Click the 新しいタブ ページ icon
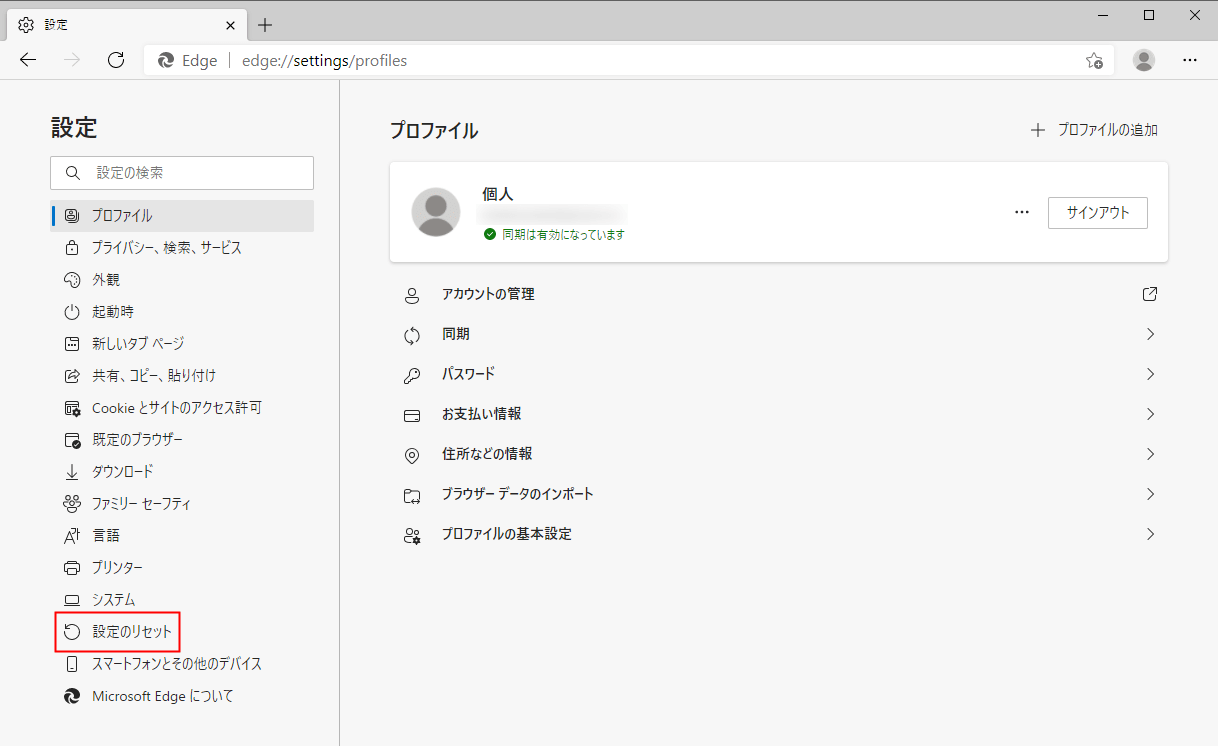 click(72, 344)
